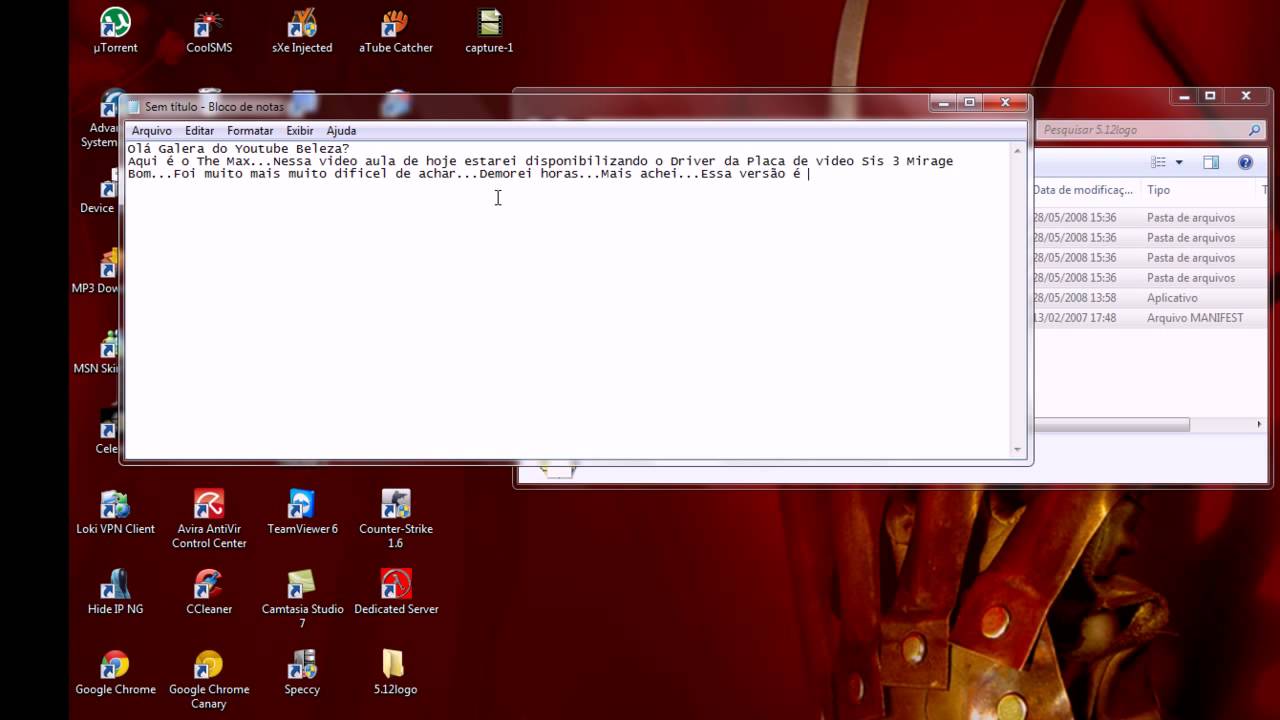Click the 28/05/2008 13:58 date cell

click(1075, 298)
